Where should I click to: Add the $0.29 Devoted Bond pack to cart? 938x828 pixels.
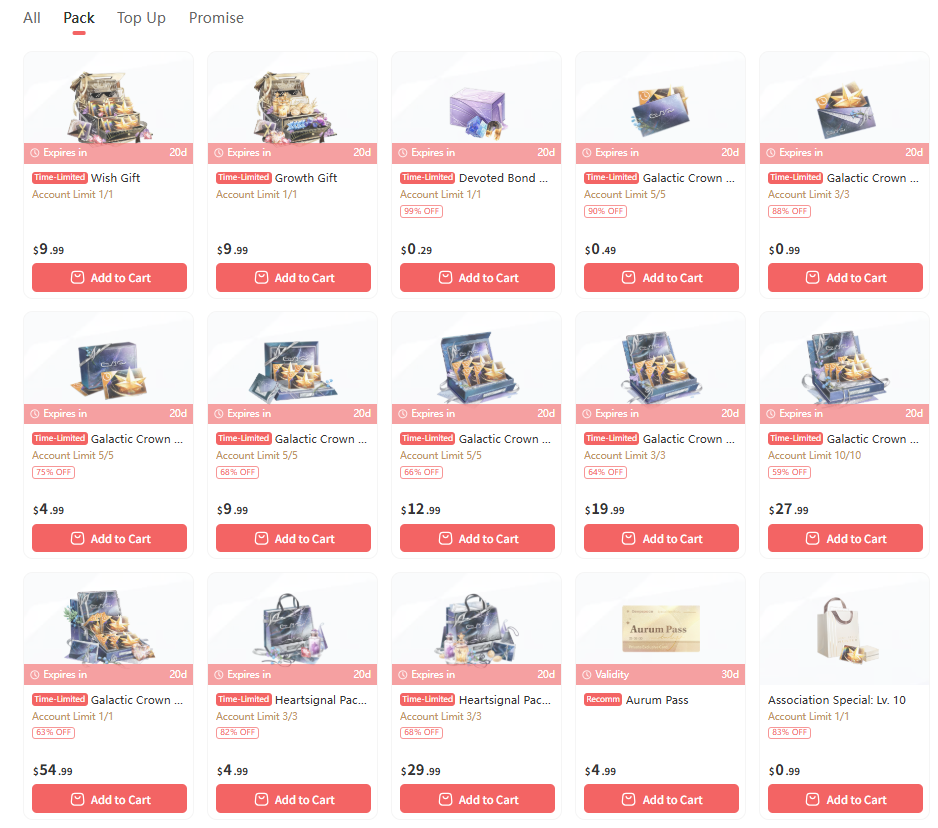(x=477, y=278)
